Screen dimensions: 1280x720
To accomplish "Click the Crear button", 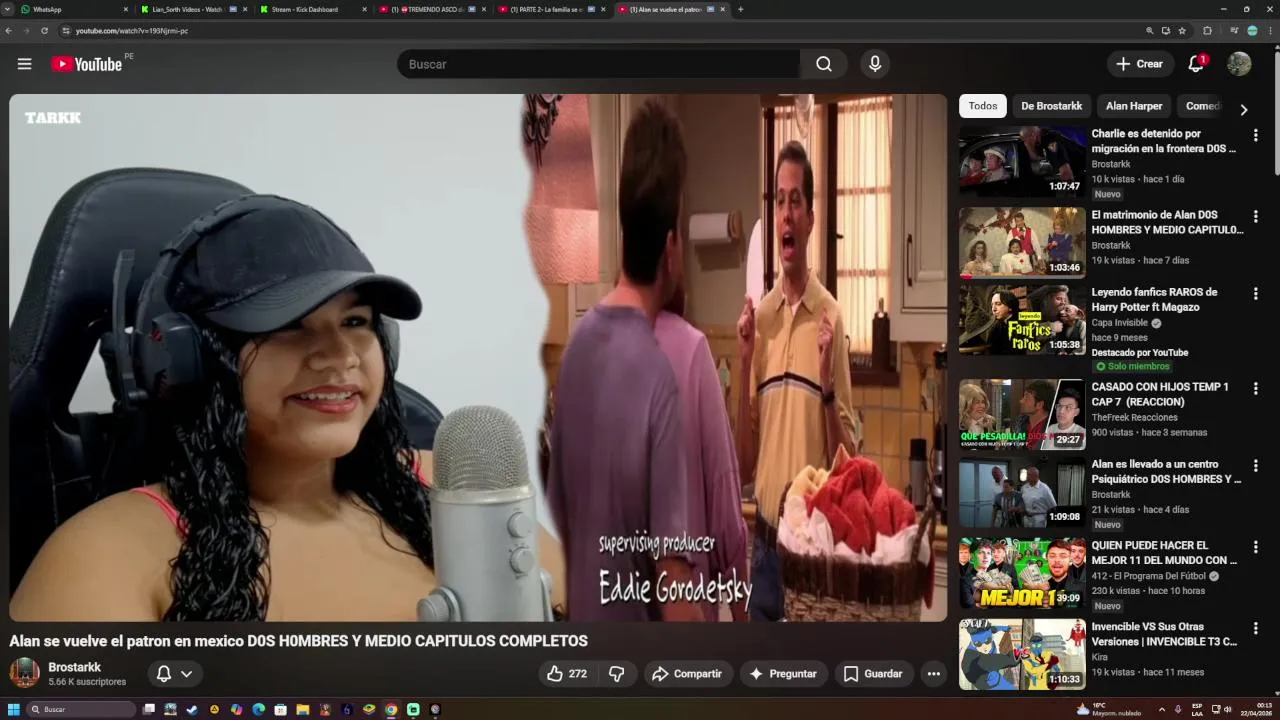I will [x=1140, y=64].
